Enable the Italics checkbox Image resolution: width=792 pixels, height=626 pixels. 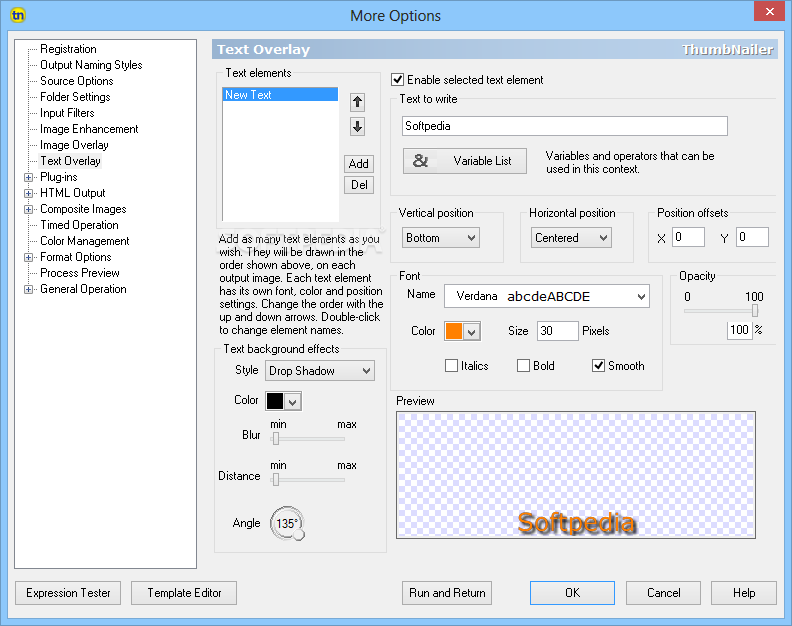pos(451,365)
